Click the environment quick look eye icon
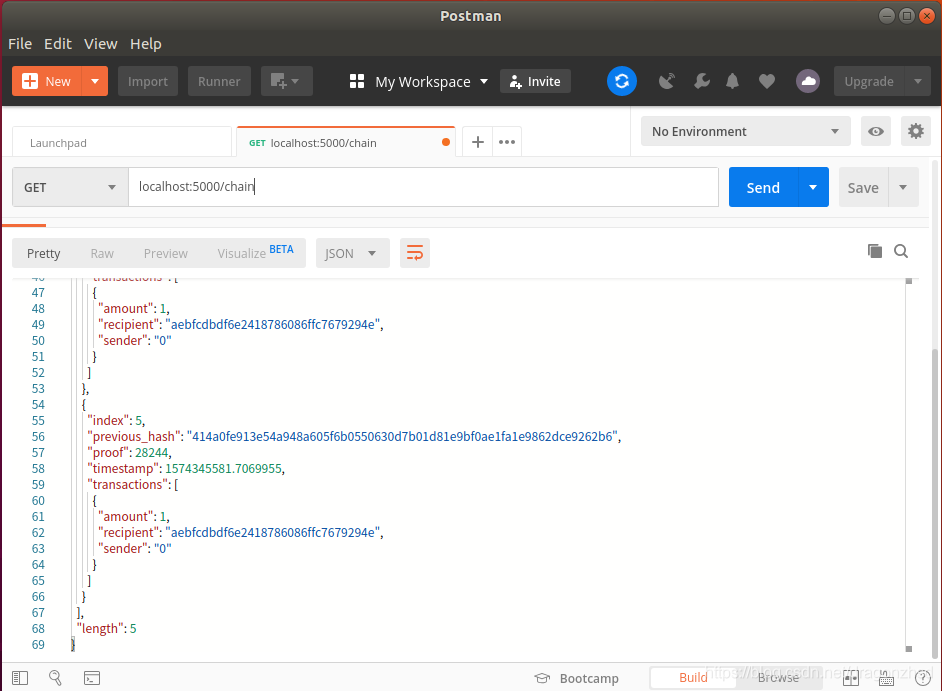 876,131
